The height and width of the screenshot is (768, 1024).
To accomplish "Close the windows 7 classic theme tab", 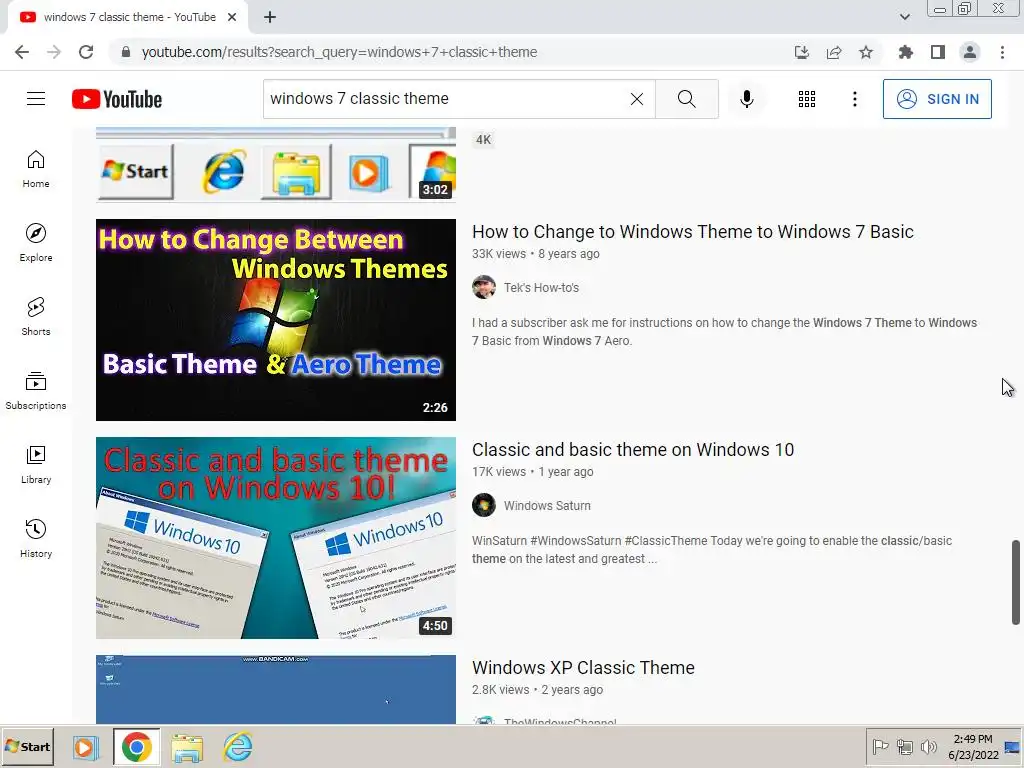I will pos(232,17).
